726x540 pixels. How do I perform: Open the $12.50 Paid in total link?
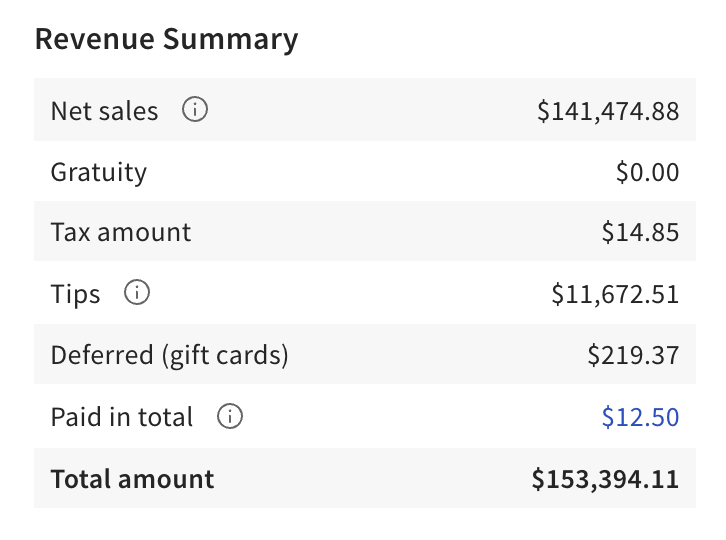tap(640, 417)
